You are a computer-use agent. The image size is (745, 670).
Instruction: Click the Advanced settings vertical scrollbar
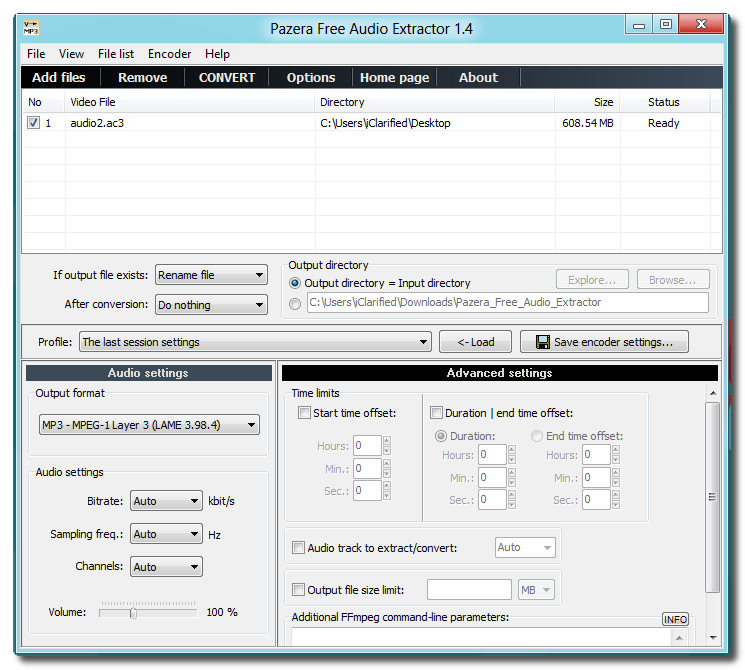pos(712,497)
